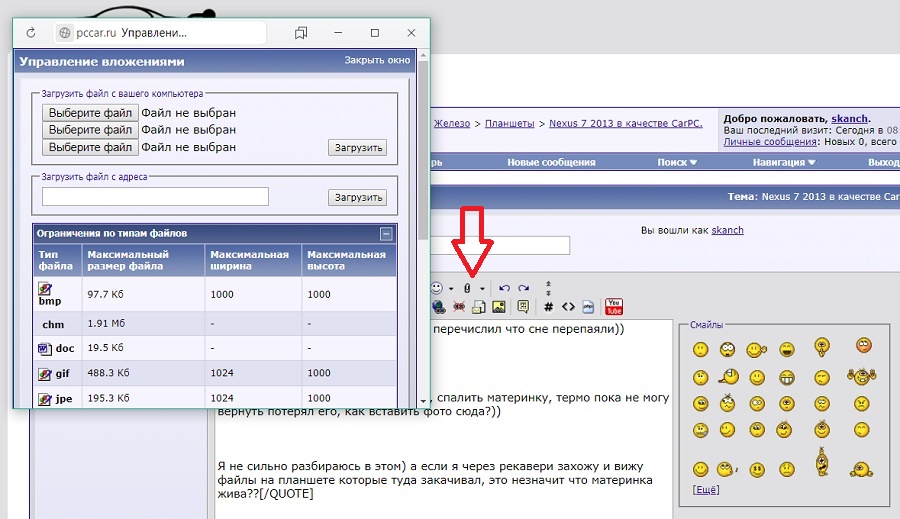The image size is (900, 519).
Task: Click the smiley face icon in editor toolbar
Action: click(437, 288)
